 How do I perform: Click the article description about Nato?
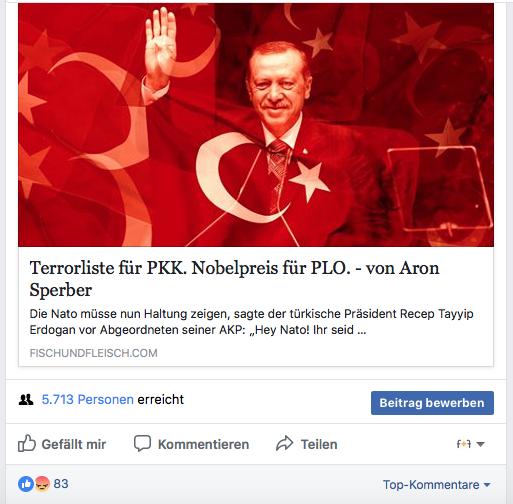click(251, 322)
